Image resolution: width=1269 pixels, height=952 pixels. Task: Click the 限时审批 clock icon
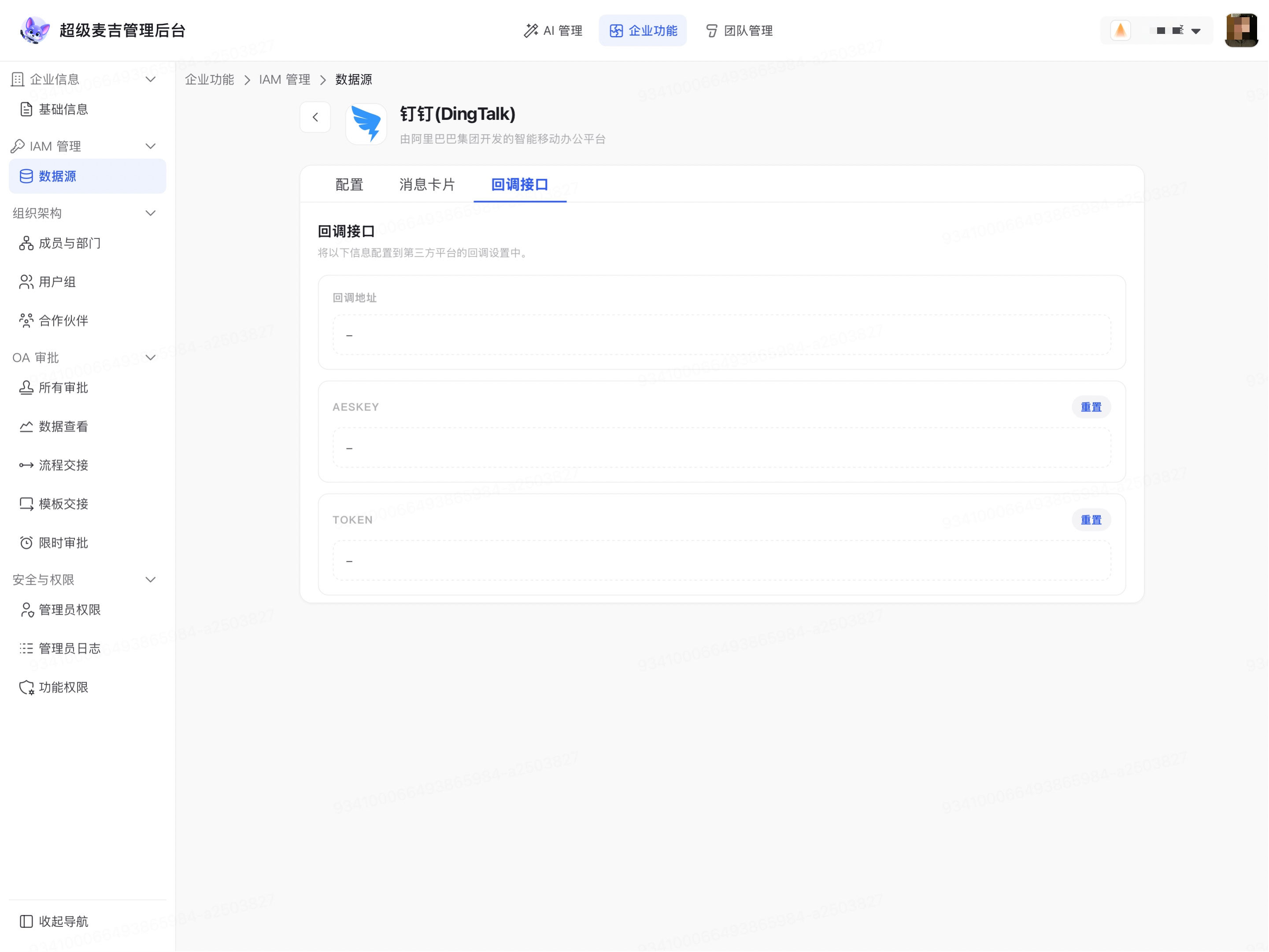[26, 543]
